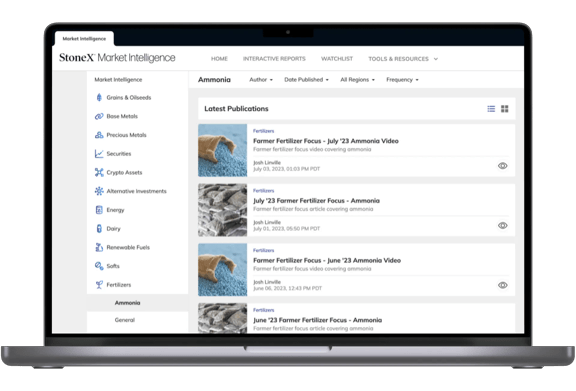The image size is (576, 391).
Task: Select the Energy icon
Action: [99, 210]
